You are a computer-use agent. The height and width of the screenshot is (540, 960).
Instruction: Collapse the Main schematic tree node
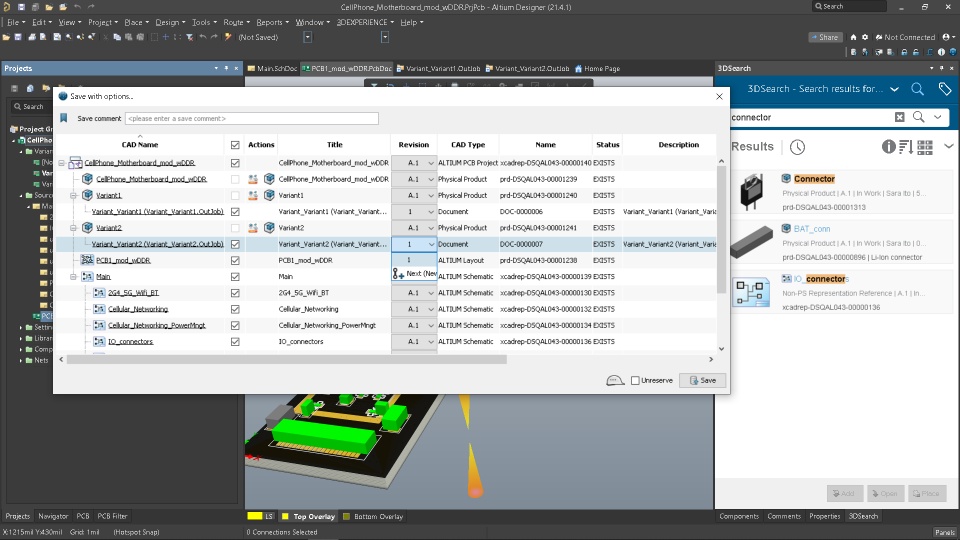(73, 277)
